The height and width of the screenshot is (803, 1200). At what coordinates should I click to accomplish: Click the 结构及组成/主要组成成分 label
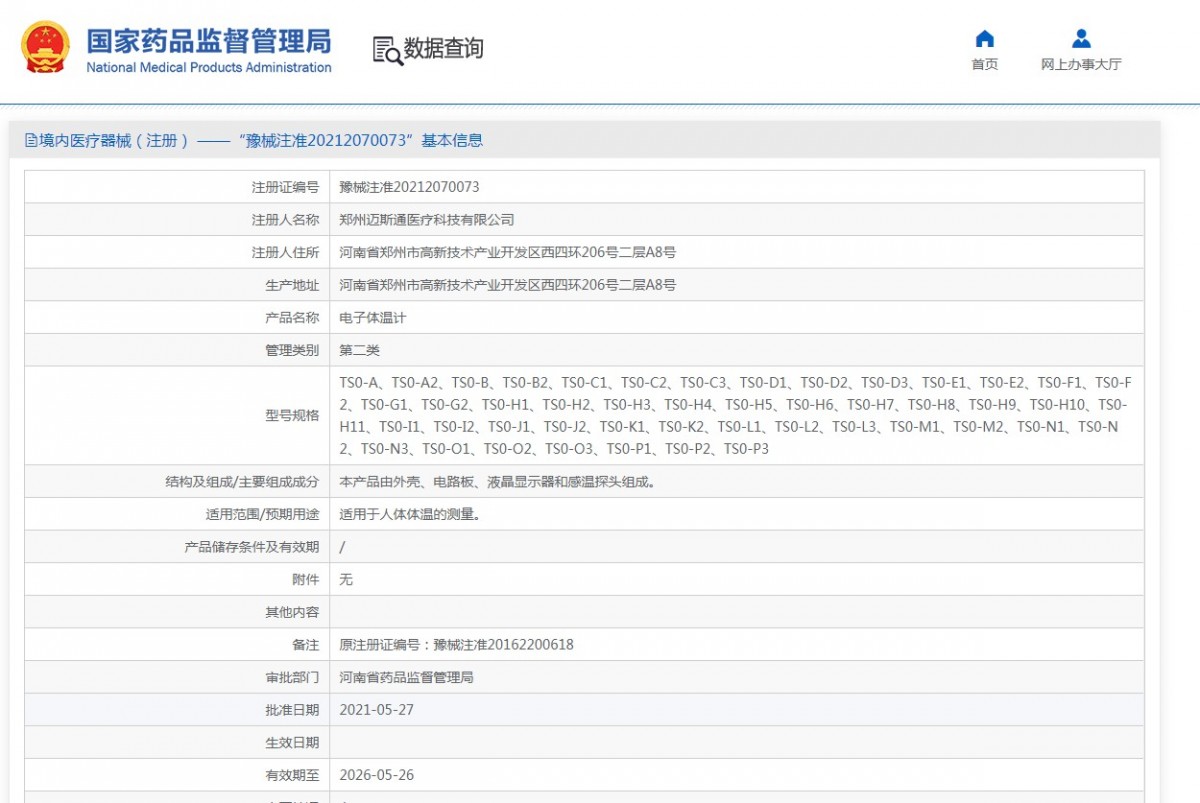coord(242,481)
